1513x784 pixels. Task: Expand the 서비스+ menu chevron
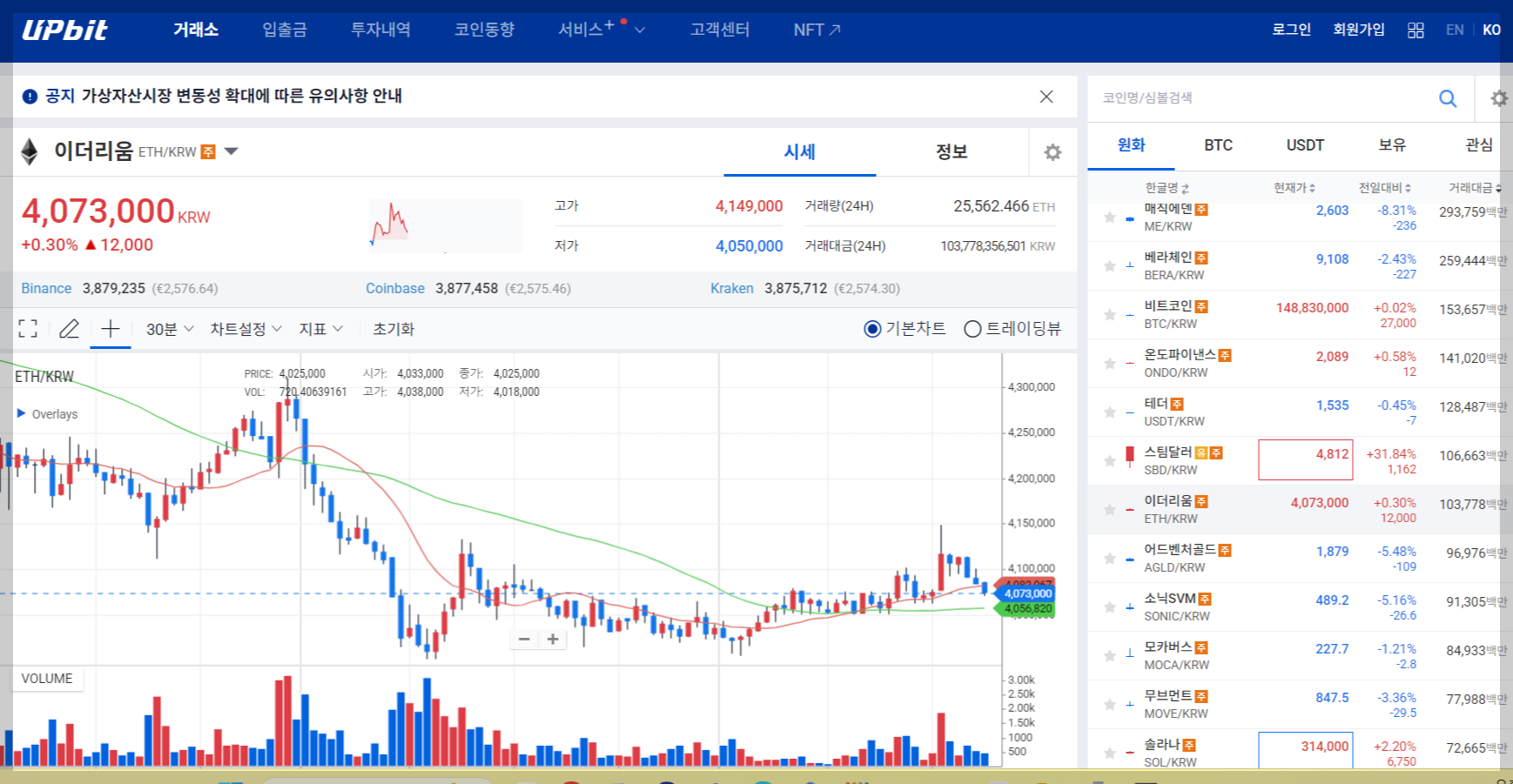click(640, 30)
